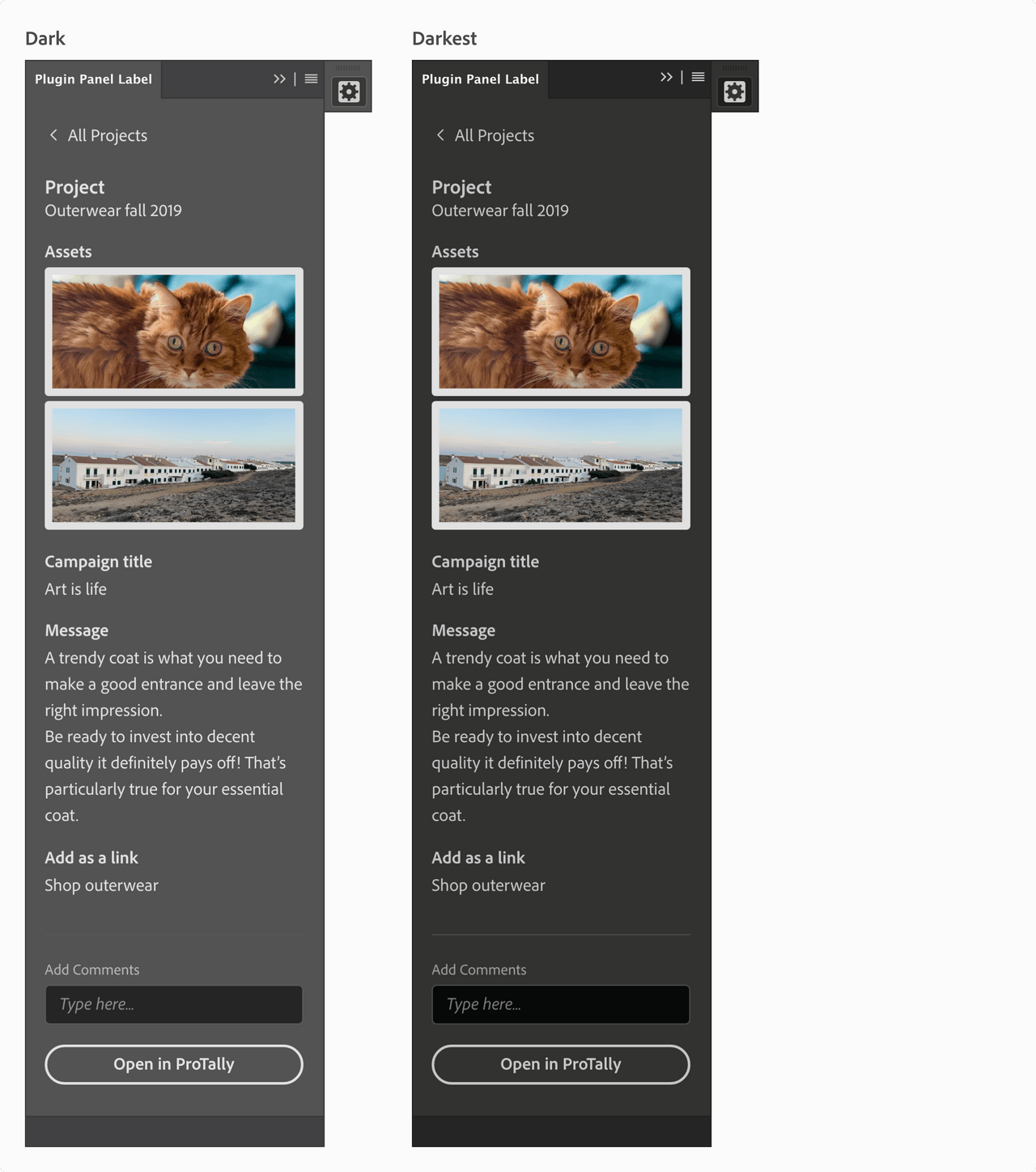
Task: Select the Plugin Panel Label tab in Dark
Action: [x=93, y=79]
